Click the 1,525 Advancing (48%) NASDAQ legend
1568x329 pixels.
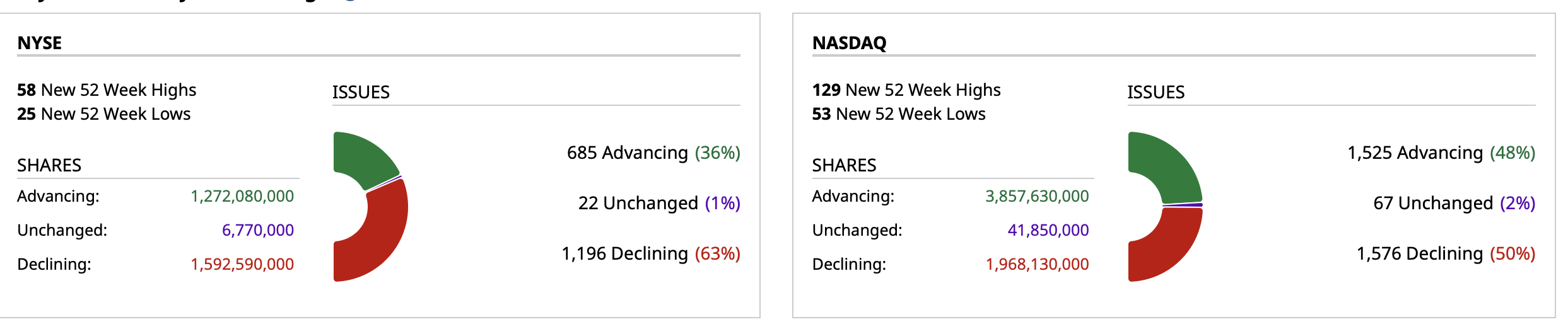1441,153
